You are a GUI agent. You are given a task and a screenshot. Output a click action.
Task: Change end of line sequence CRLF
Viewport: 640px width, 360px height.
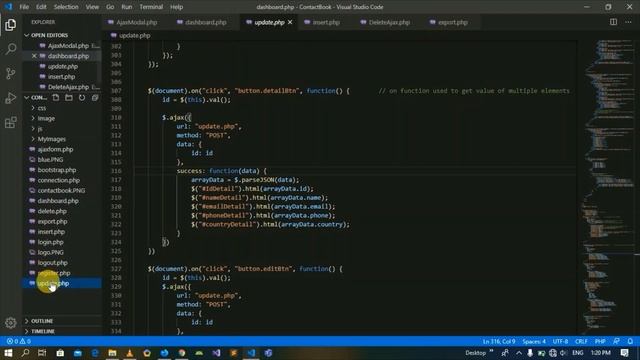(x=581, y=341)
